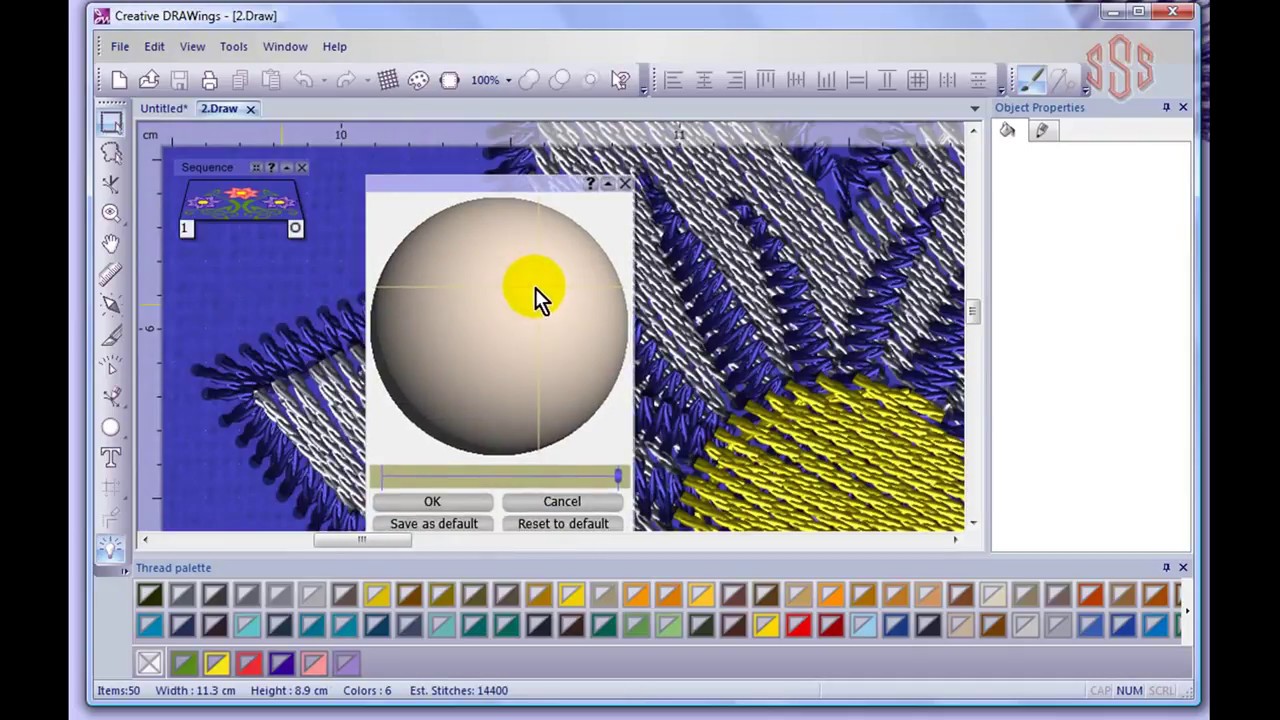This screenshot has height=720, width=1280.
Task: Click the pen tab icon in Object Properties
Action: point(1041,130)
